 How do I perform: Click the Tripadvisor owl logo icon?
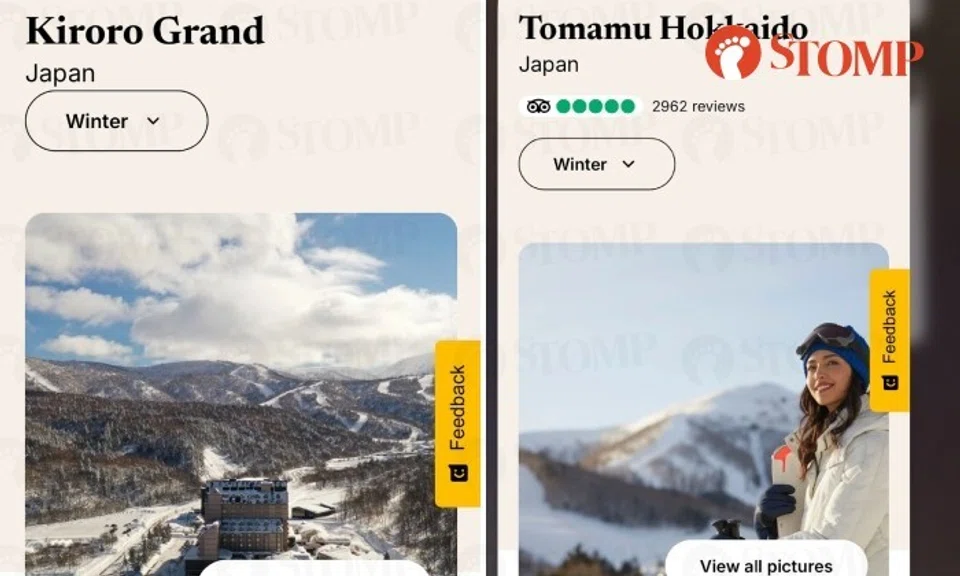[538, 107]
